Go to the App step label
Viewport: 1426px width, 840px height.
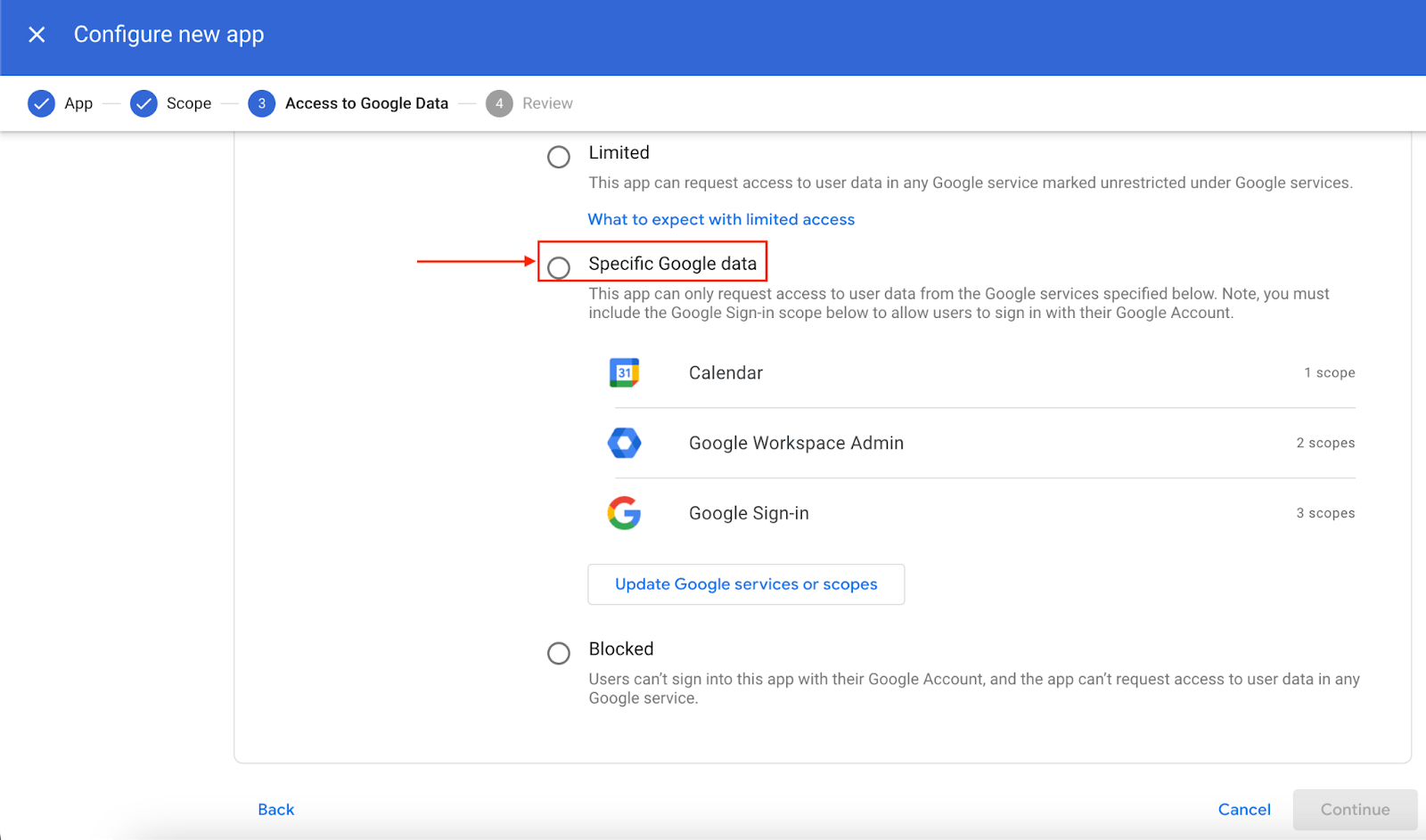click(x=78, y=103)
